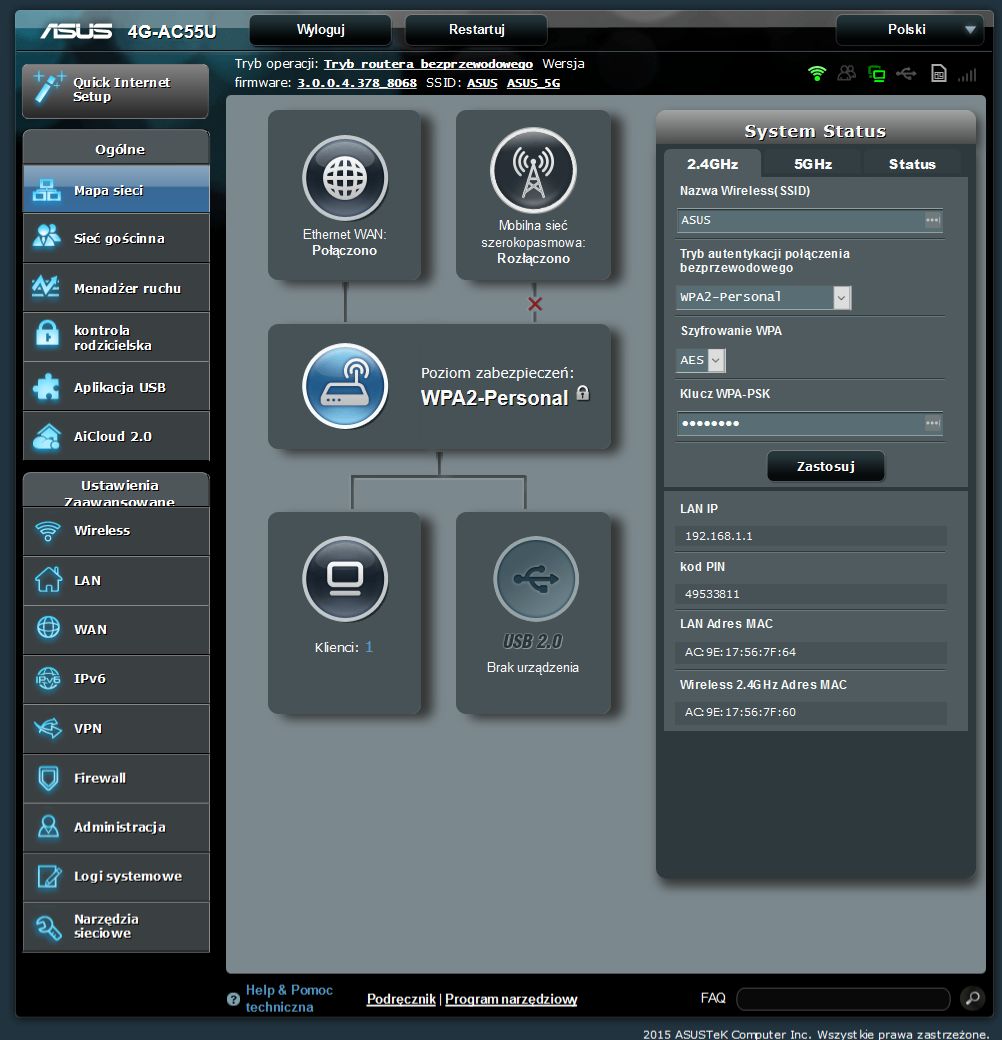Open the Podręcznik manual link

(401, 999)
